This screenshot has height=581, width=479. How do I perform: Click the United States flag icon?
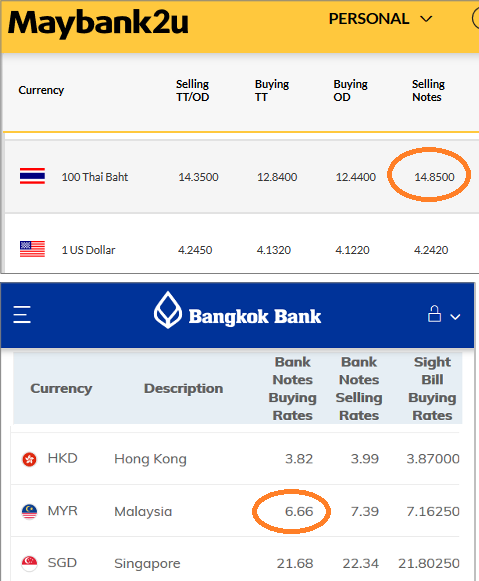click(32, 249)
